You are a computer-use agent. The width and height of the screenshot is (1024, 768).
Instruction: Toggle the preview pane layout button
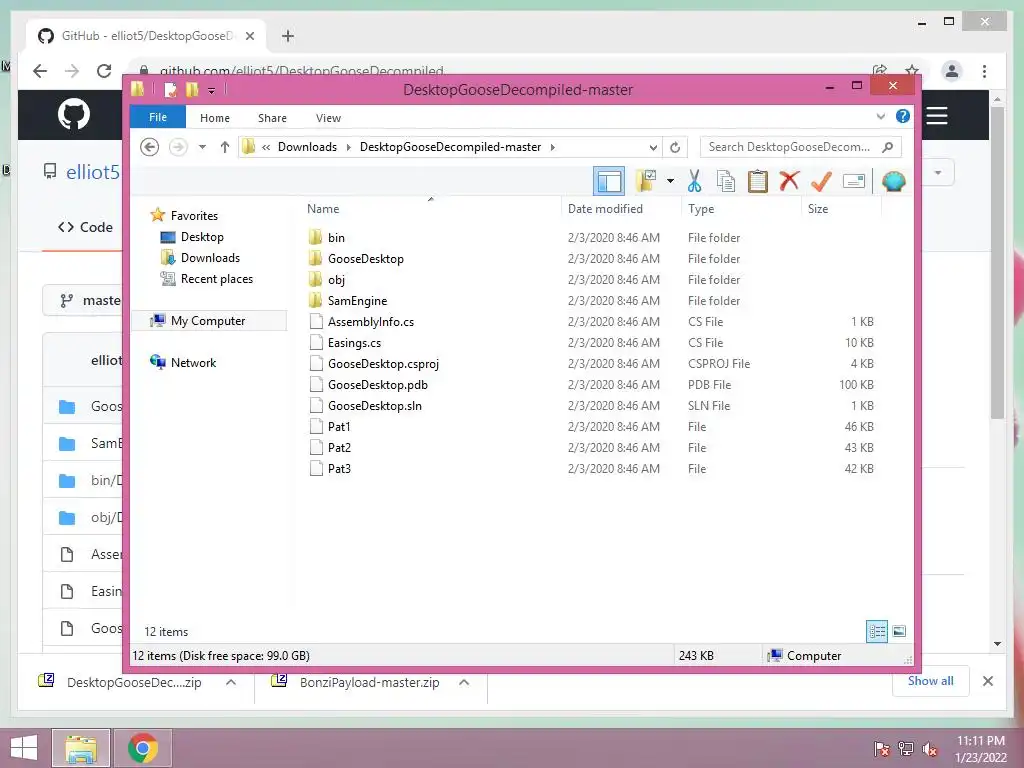coord(609,181)
